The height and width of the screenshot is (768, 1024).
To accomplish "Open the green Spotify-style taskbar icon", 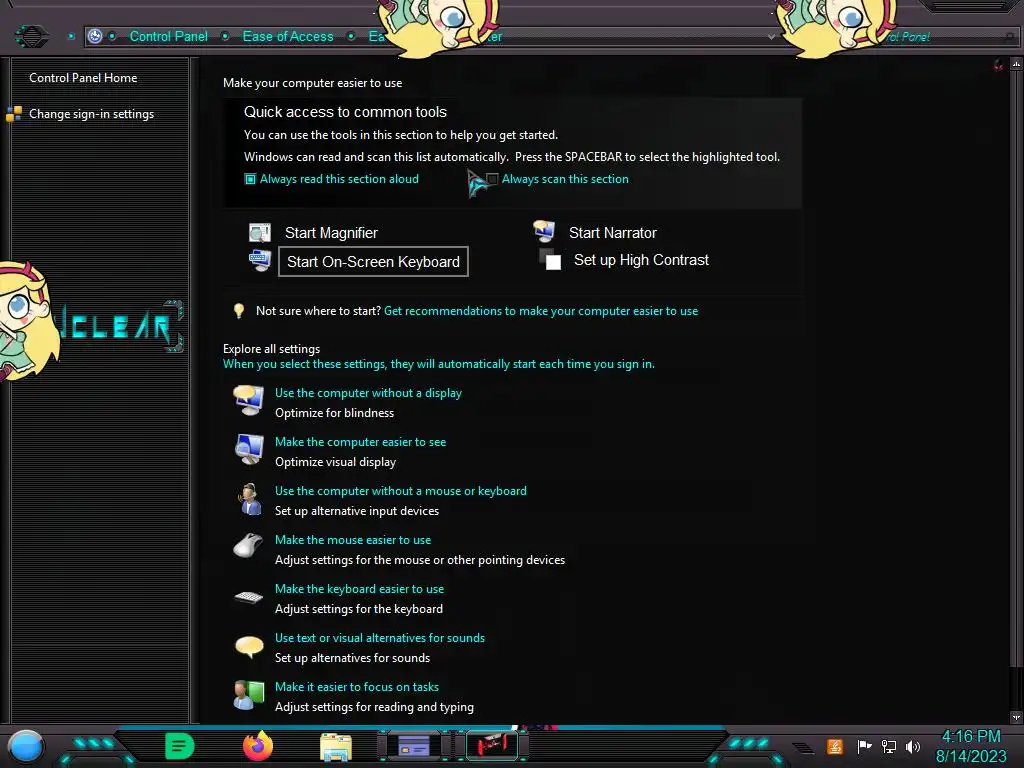I will click(x=180, y=746).
